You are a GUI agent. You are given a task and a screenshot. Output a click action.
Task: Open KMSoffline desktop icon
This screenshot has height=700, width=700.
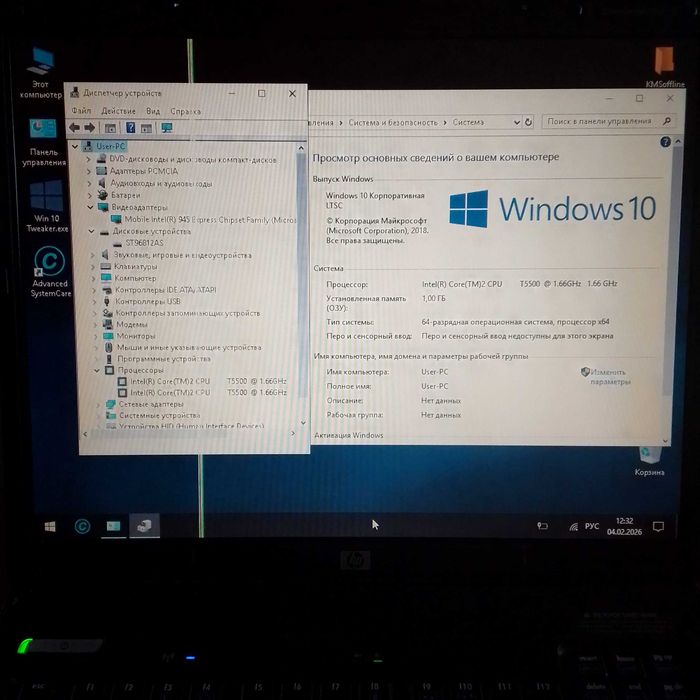tap(664, 66)
